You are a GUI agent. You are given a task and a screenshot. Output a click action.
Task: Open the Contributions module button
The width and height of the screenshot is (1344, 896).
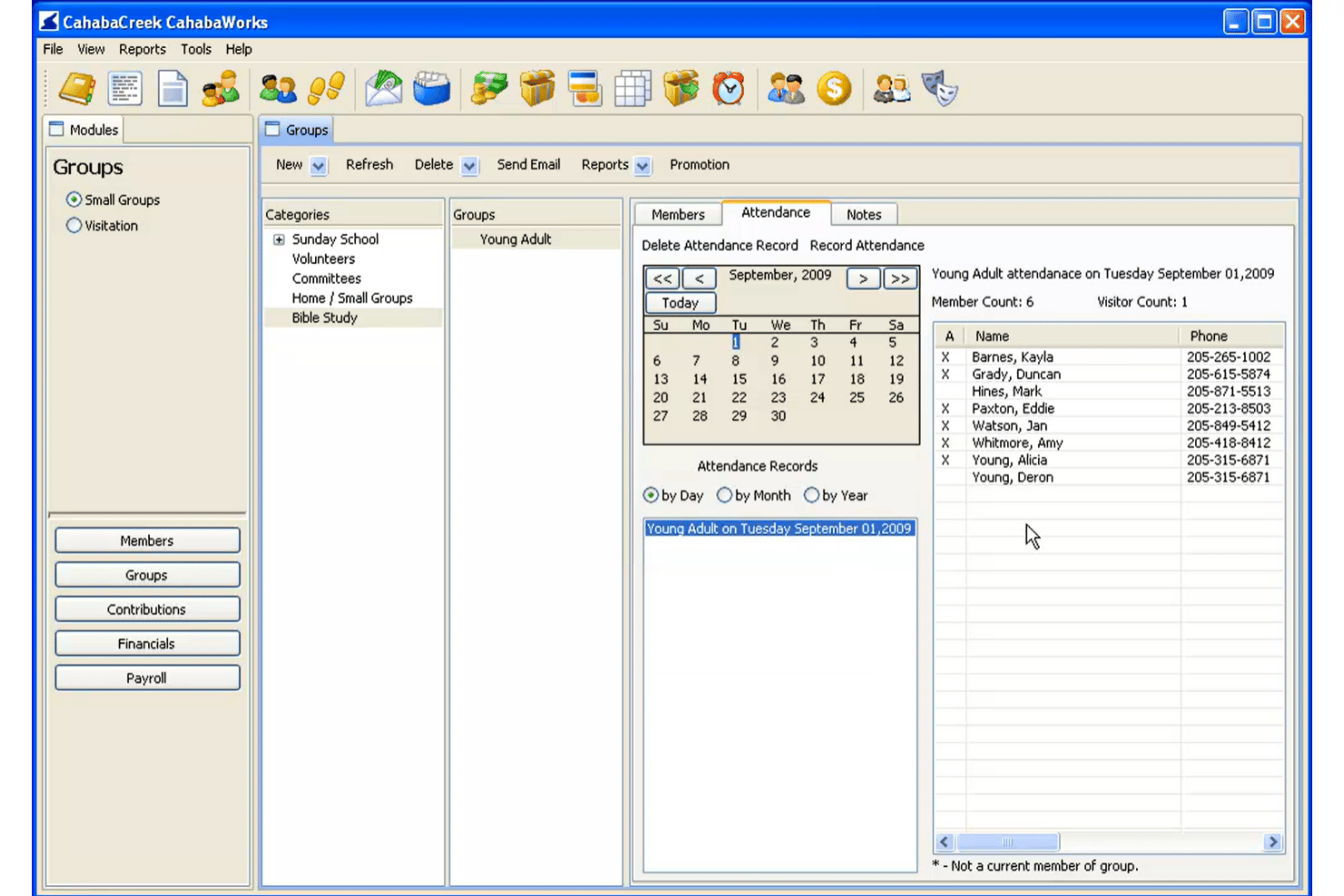pos(147,609)
